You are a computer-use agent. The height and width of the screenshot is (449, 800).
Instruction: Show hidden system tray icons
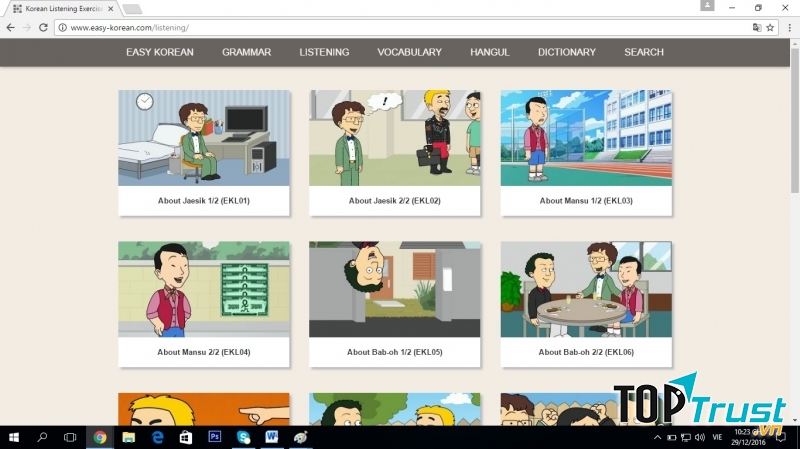pos(658,437)
